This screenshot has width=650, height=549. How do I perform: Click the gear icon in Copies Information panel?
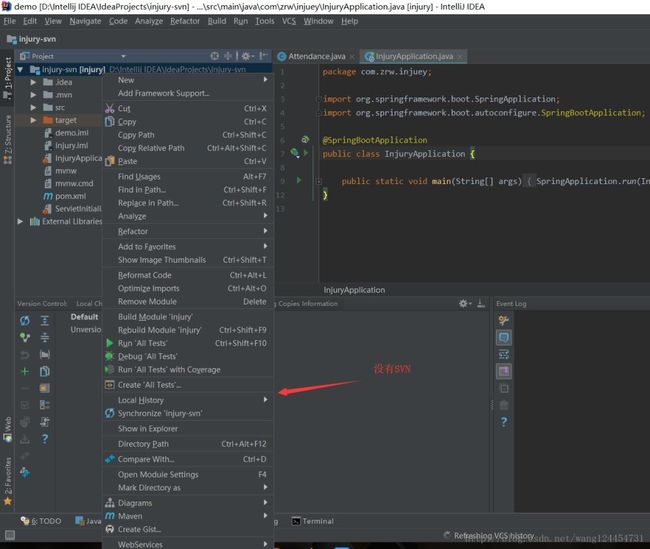463,304
